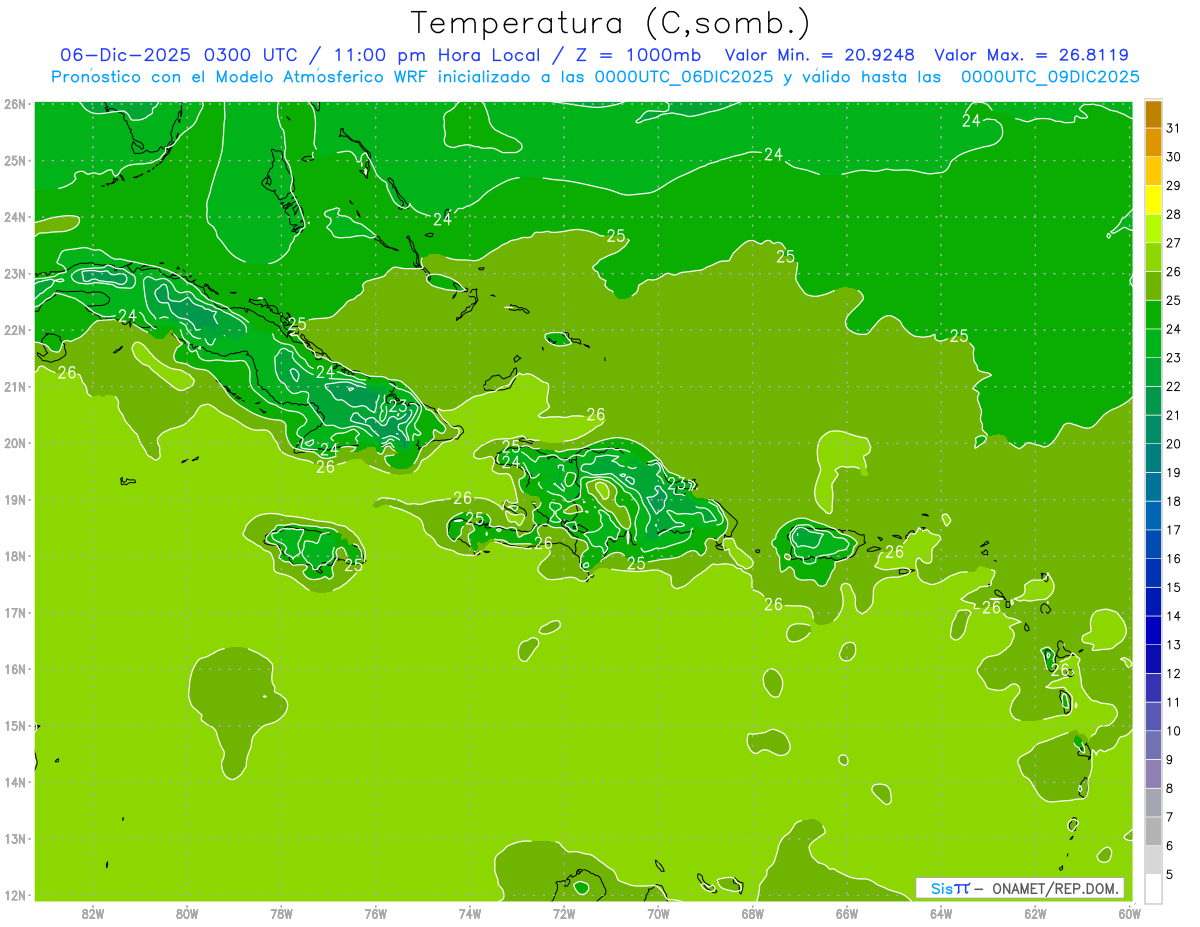Click the 'Temperatura (C,somb.)' title
The width and height of the screenshot is (1200, 927).
coord(611,23)
